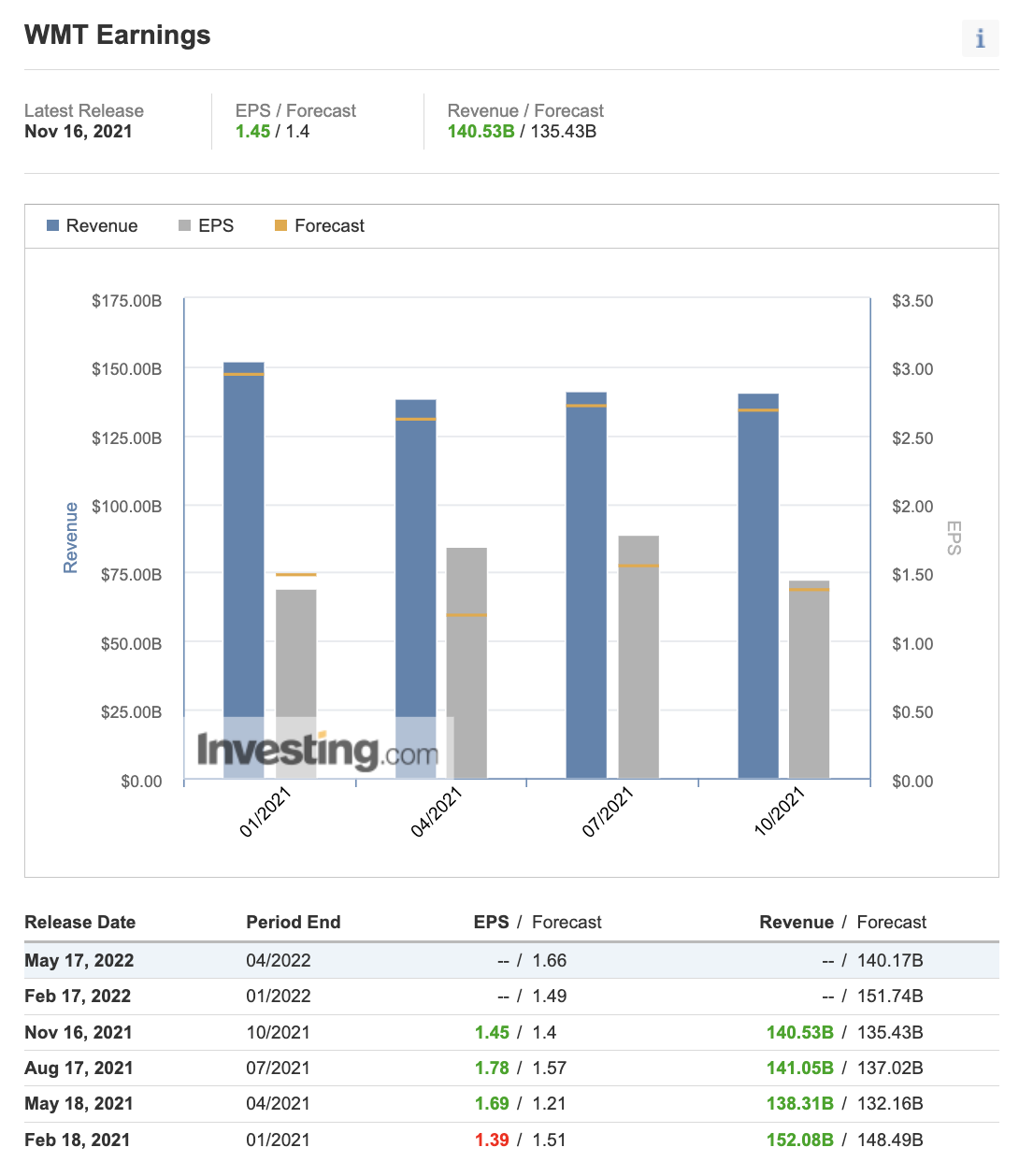Click the WMT Earnings heading
Viewport: 1019px width, 1176px height.
coord(118,36)
